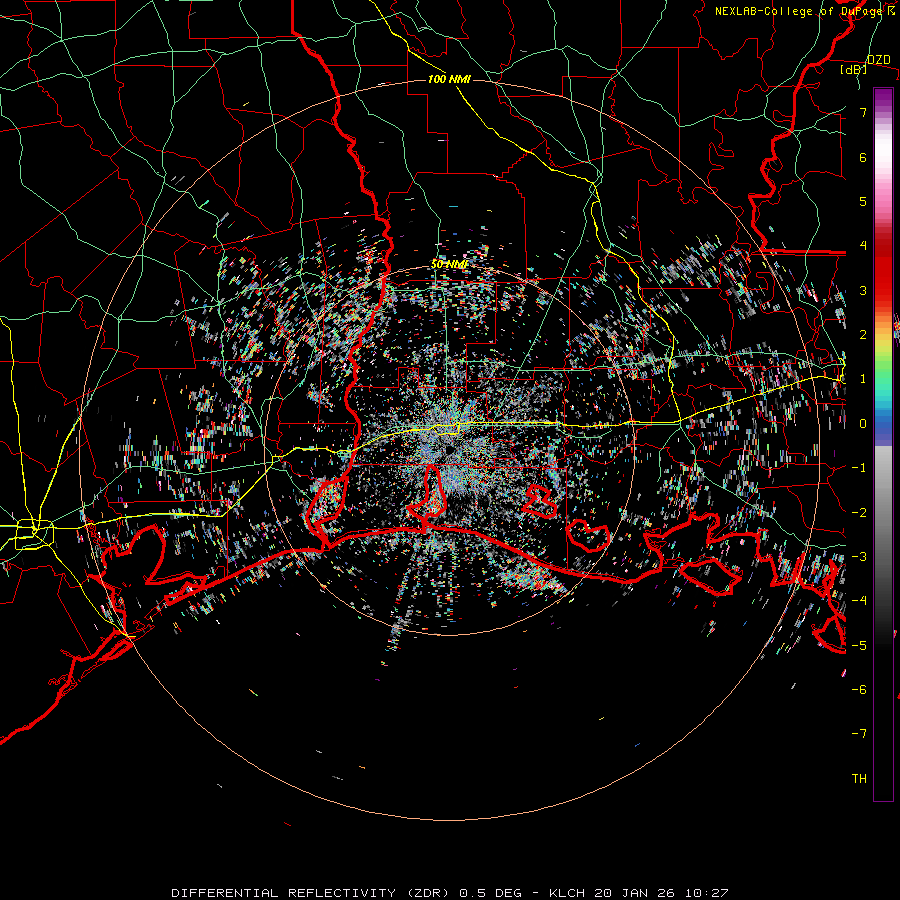Click the "7" value on color scale
This screenshot has width=900, height=900.
[x=863, y=112]
